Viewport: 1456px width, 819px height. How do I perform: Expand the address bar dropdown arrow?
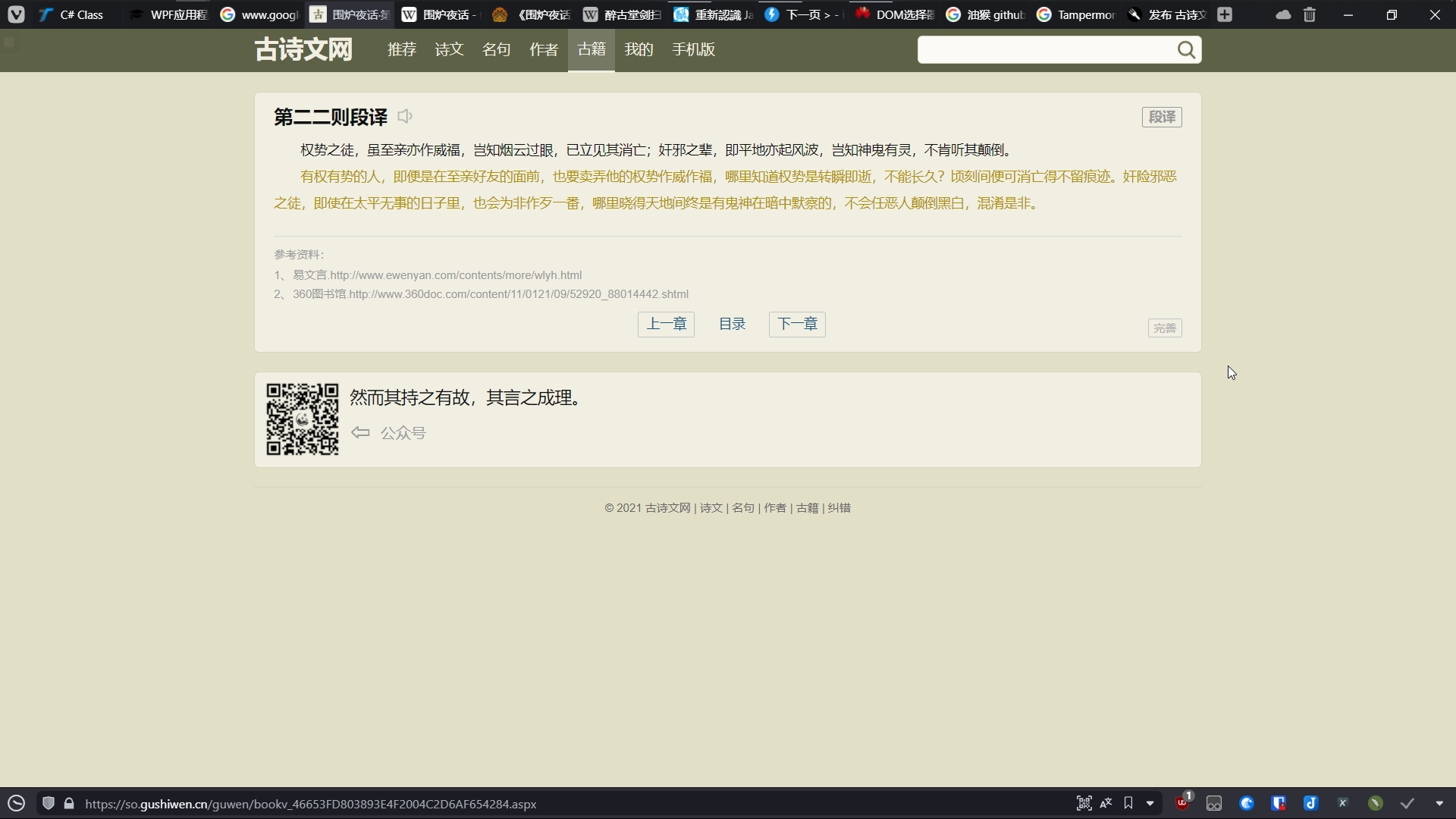(x=1150, y=803)
